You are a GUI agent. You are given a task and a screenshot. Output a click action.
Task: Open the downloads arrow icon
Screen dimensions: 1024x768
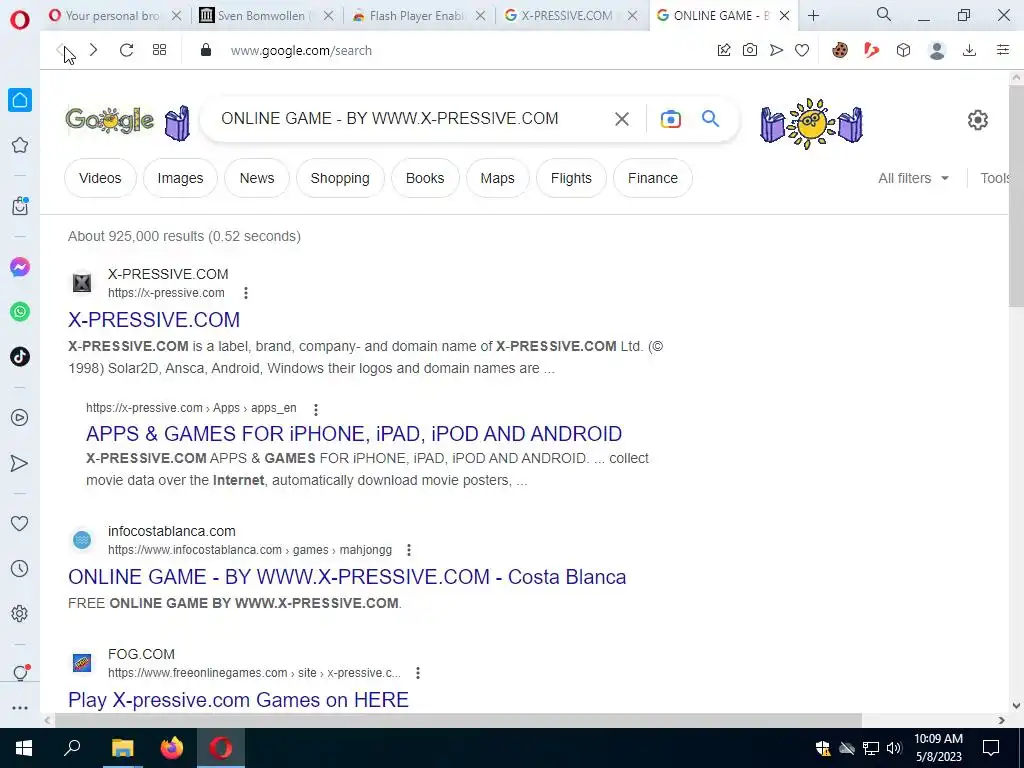click(x=970, y=50)
